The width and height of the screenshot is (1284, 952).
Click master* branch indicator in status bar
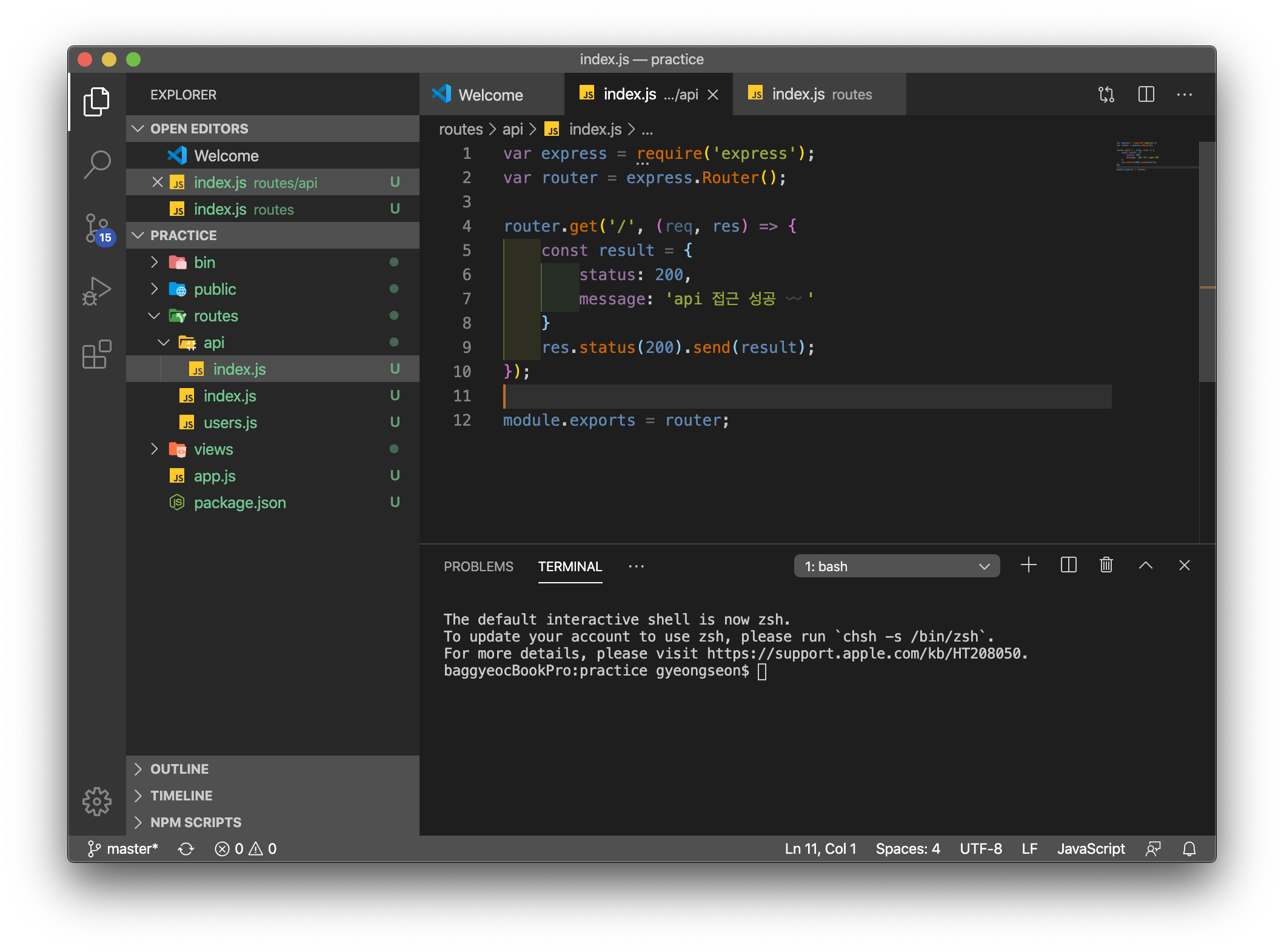click(122, 849)
